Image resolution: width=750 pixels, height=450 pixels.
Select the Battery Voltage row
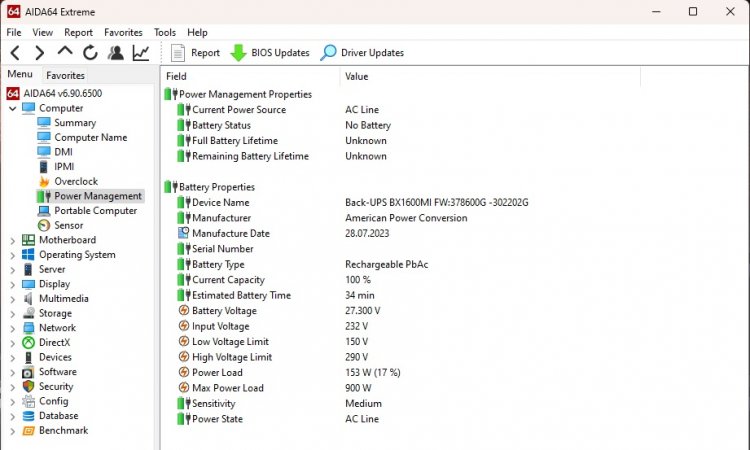click(x=279, y=311)
